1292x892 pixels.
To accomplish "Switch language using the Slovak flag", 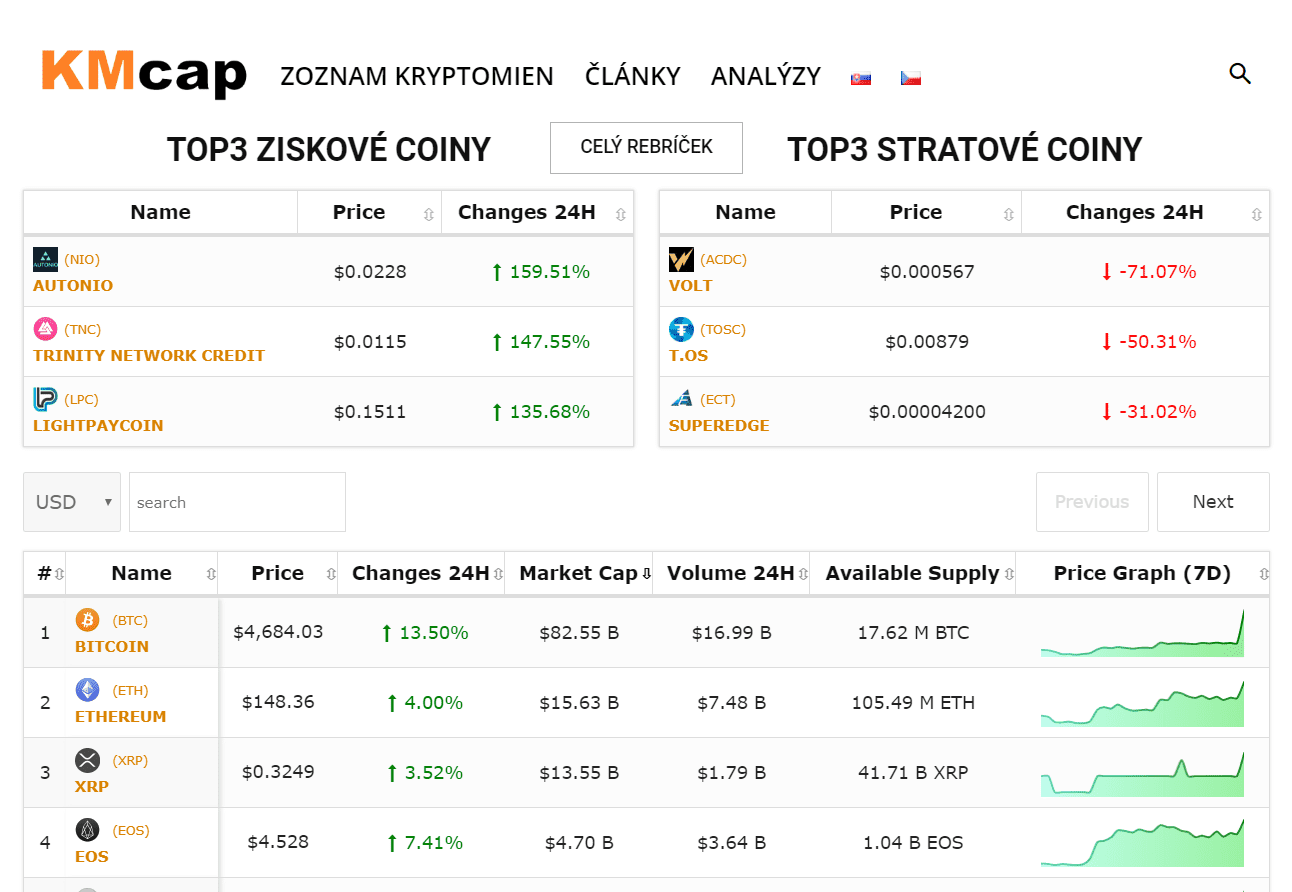I will pos(860,77).
